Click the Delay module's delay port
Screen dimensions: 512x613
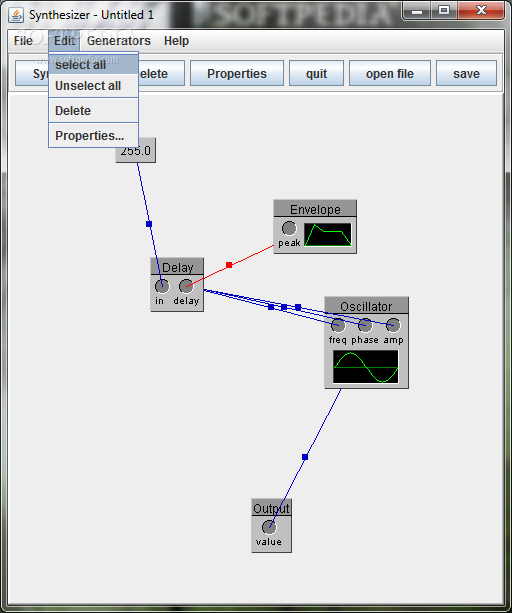(x=186, y=286)
